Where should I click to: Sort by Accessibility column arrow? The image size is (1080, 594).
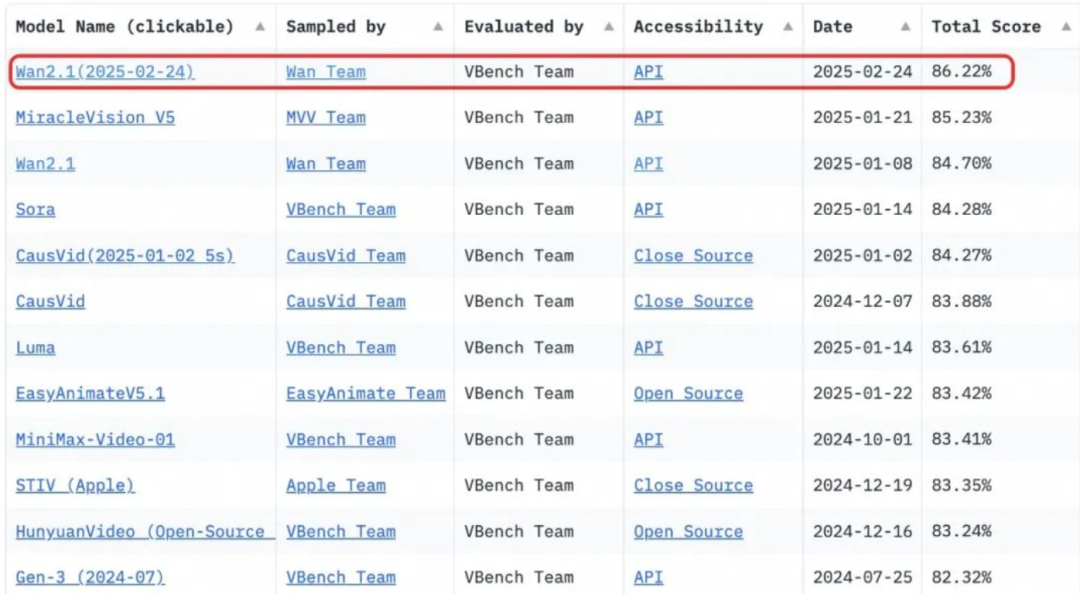tap(788, 27)
